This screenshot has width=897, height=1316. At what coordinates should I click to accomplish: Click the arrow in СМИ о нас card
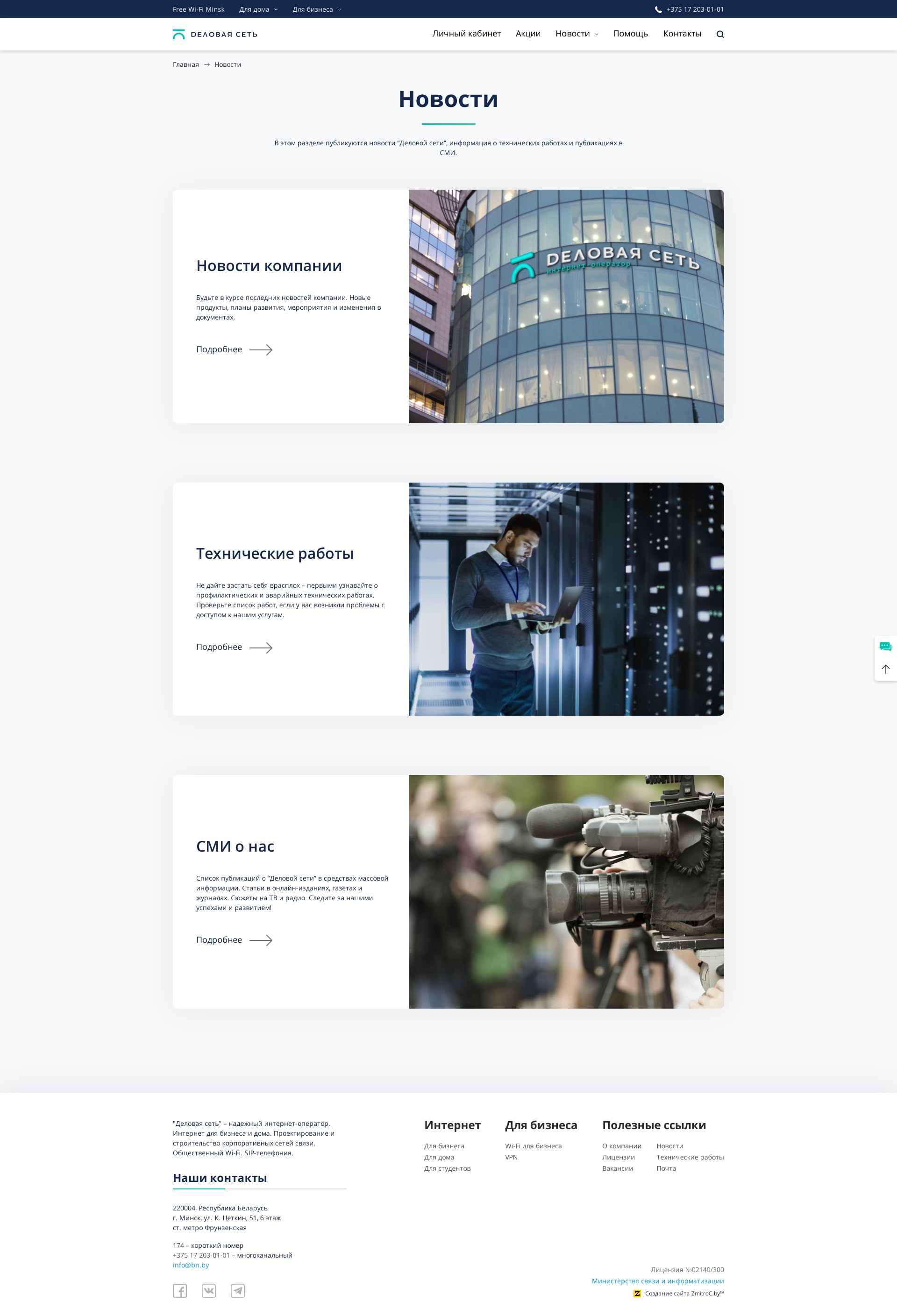click(x=261, y=940)
